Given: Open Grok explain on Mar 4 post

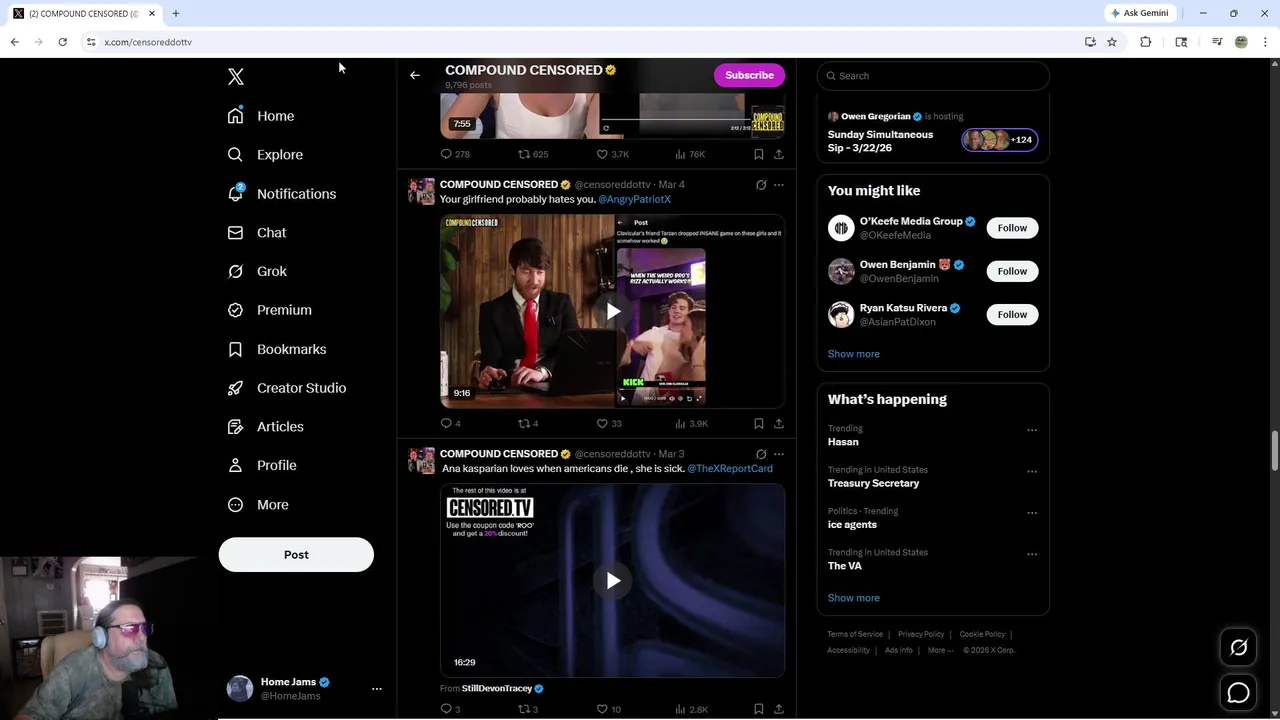Looking at the screenshot, I should click(761, 185).
